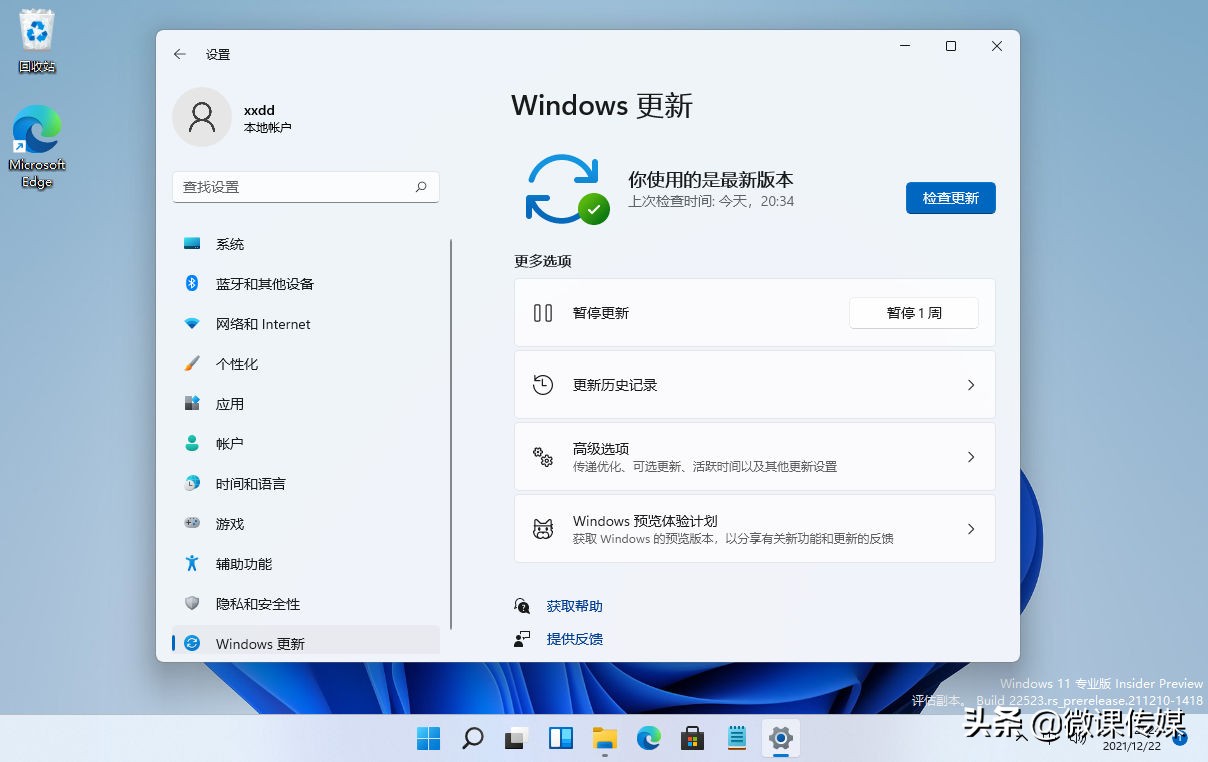Open Task View on the taskbar

(517, 739)
